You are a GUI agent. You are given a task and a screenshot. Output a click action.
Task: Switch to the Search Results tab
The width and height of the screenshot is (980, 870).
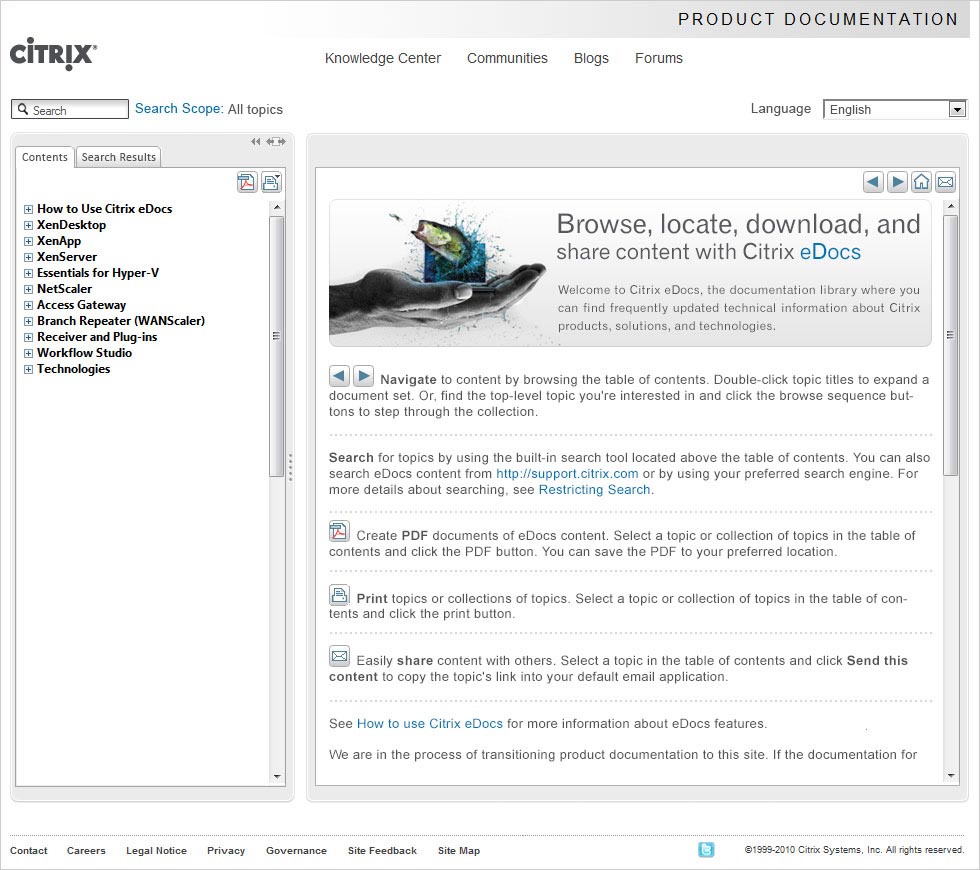118,157
